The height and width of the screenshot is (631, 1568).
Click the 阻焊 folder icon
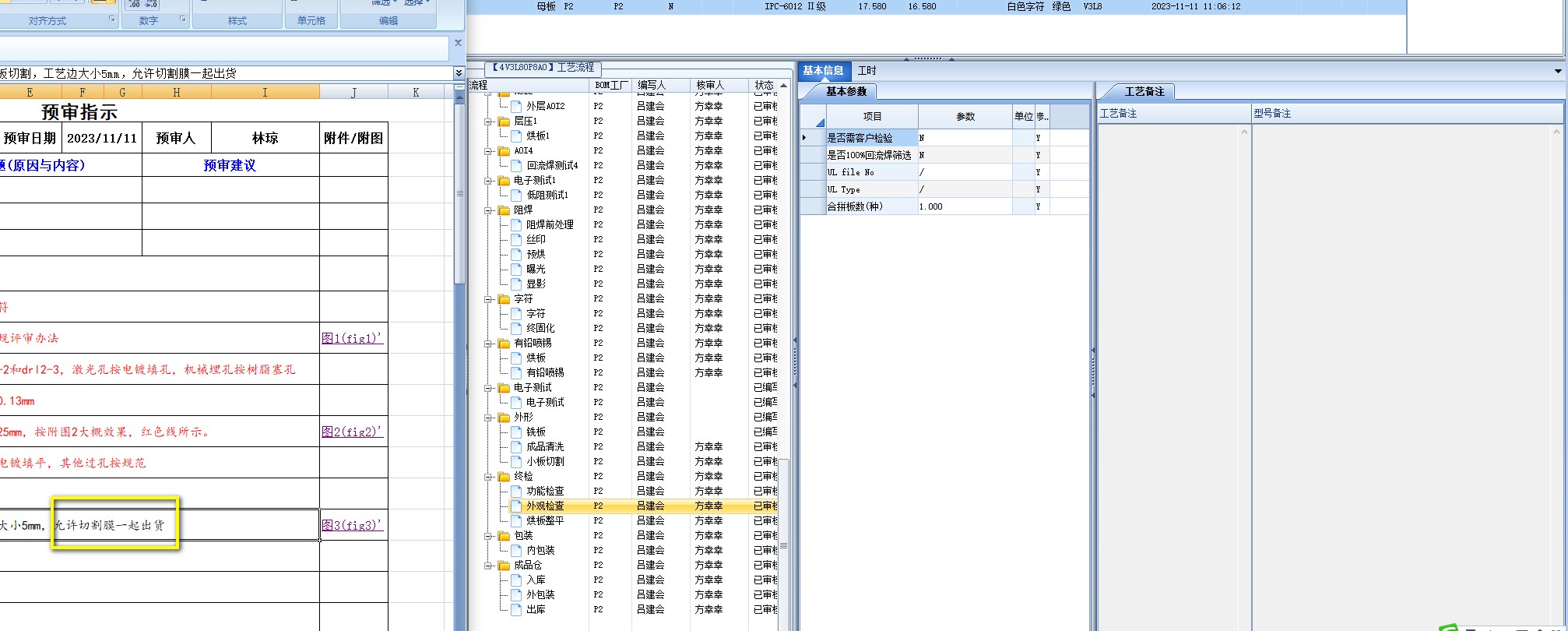pyautogui.click(x=504, y=210)
